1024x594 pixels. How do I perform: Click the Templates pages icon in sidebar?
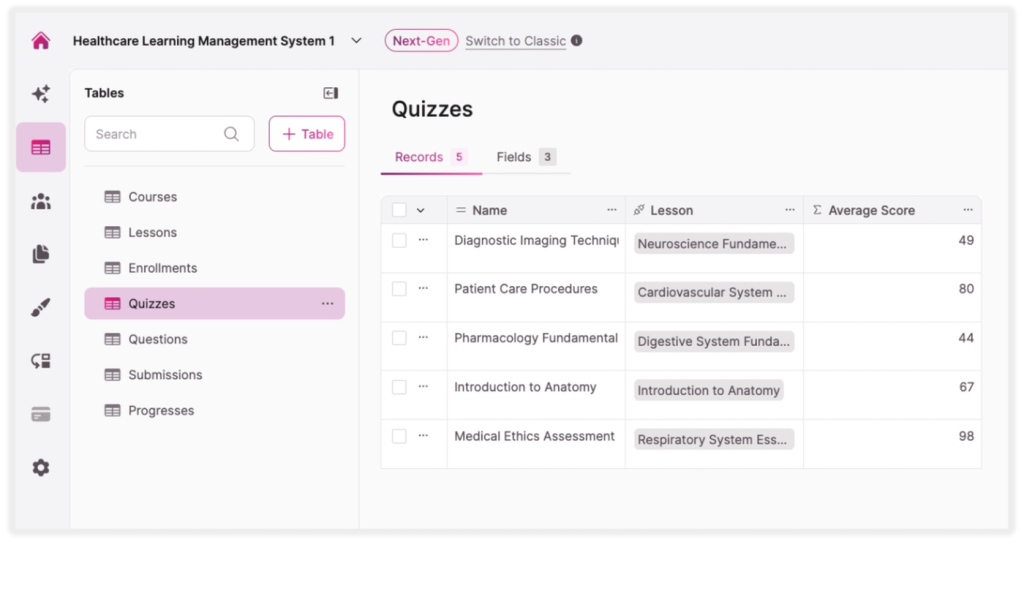(x=41, y=253)
